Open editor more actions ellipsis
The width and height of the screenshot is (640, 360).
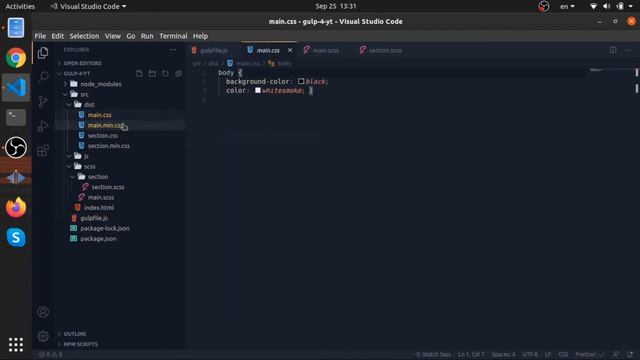point(628,50)
